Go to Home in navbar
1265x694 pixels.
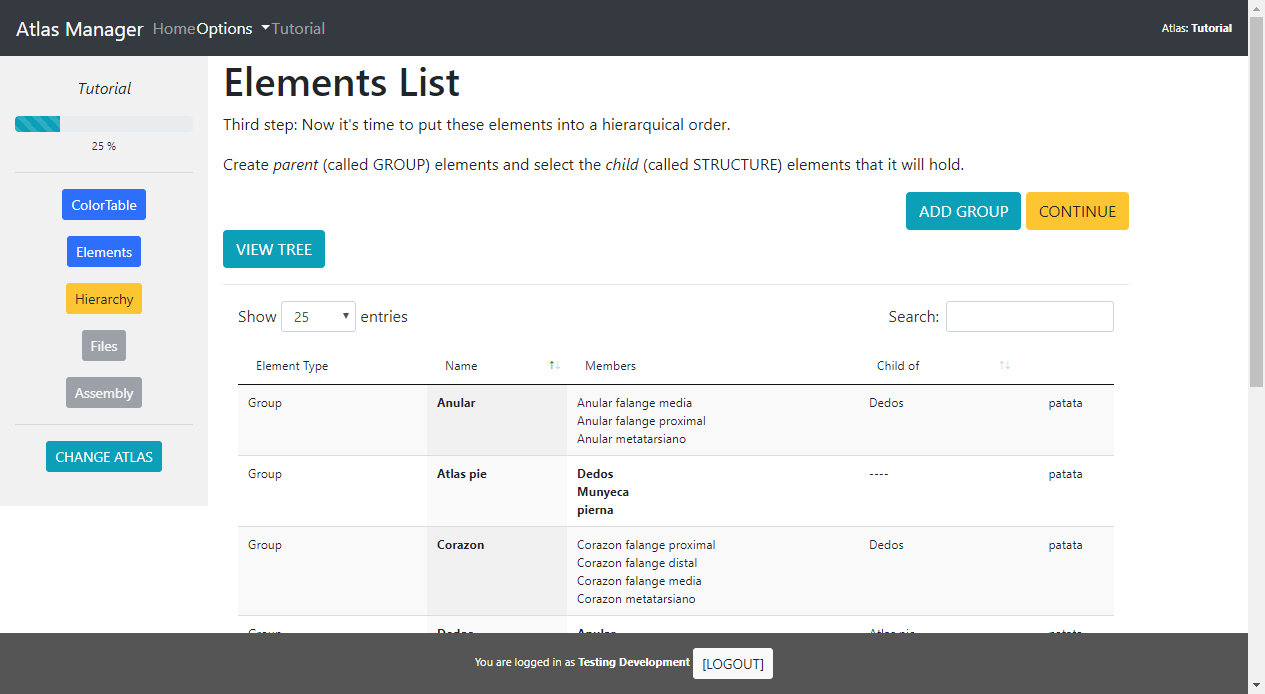pyautogui.click(x=174, y=29)
